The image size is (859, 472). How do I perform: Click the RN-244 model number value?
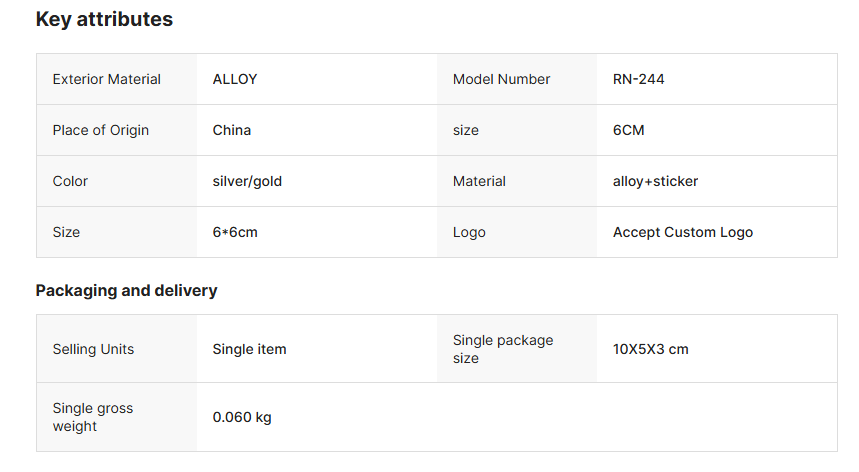coord(639,79)
